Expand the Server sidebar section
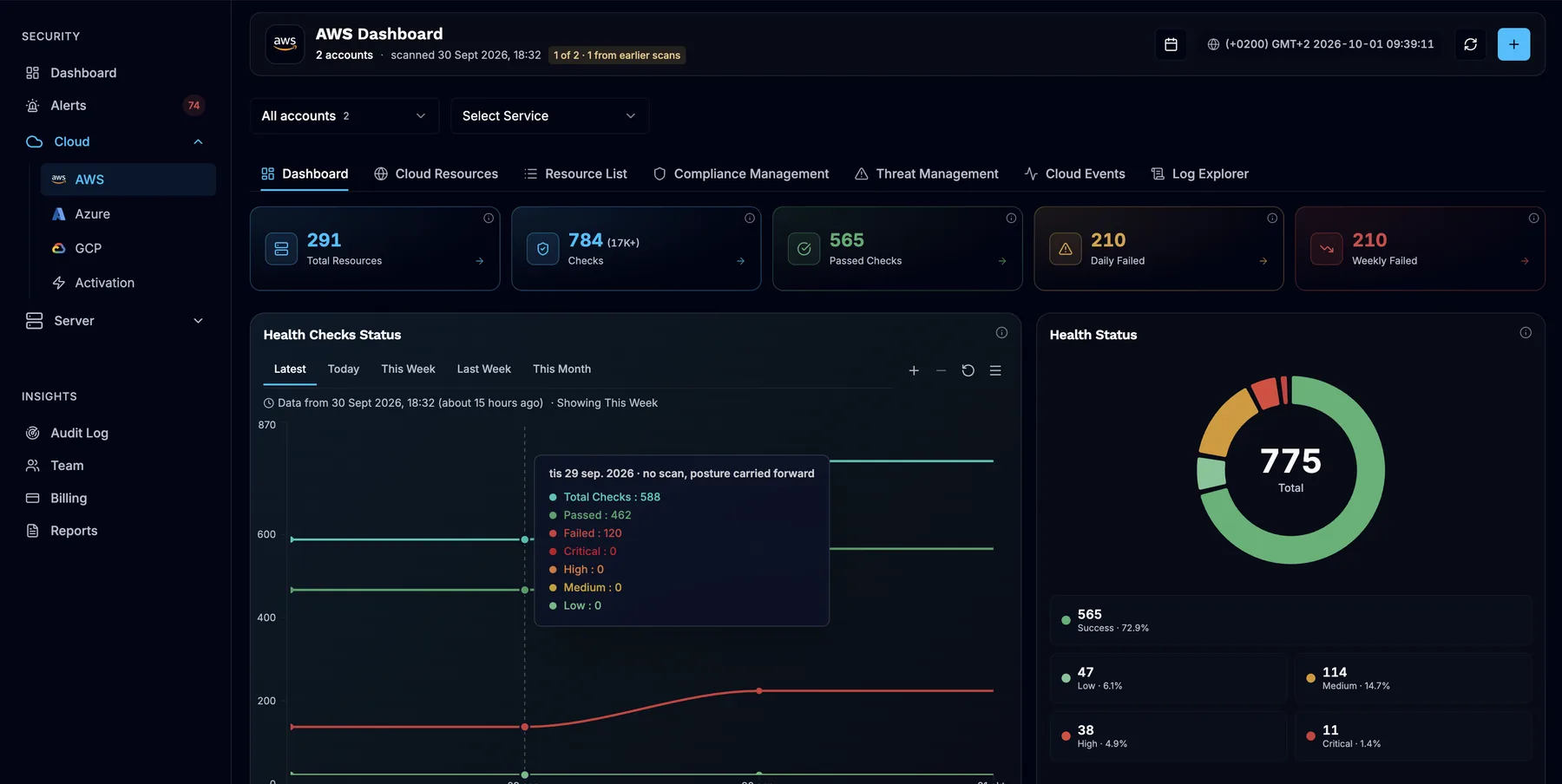 pyautogui.click(x=198, y=321)
